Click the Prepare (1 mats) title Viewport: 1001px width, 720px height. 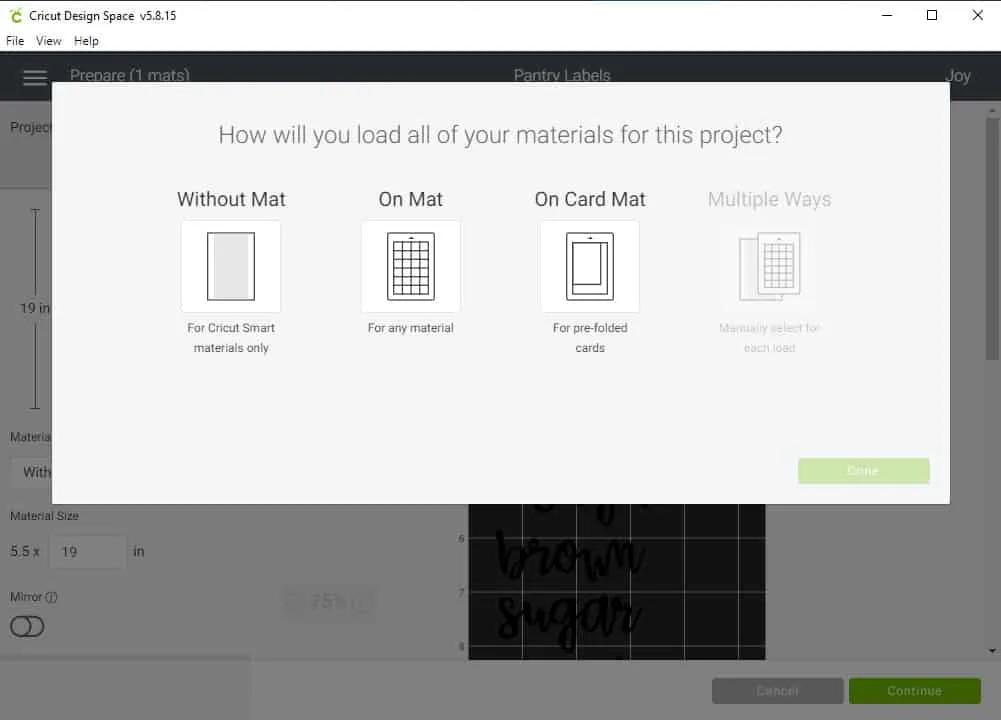(x=130, y=75)
